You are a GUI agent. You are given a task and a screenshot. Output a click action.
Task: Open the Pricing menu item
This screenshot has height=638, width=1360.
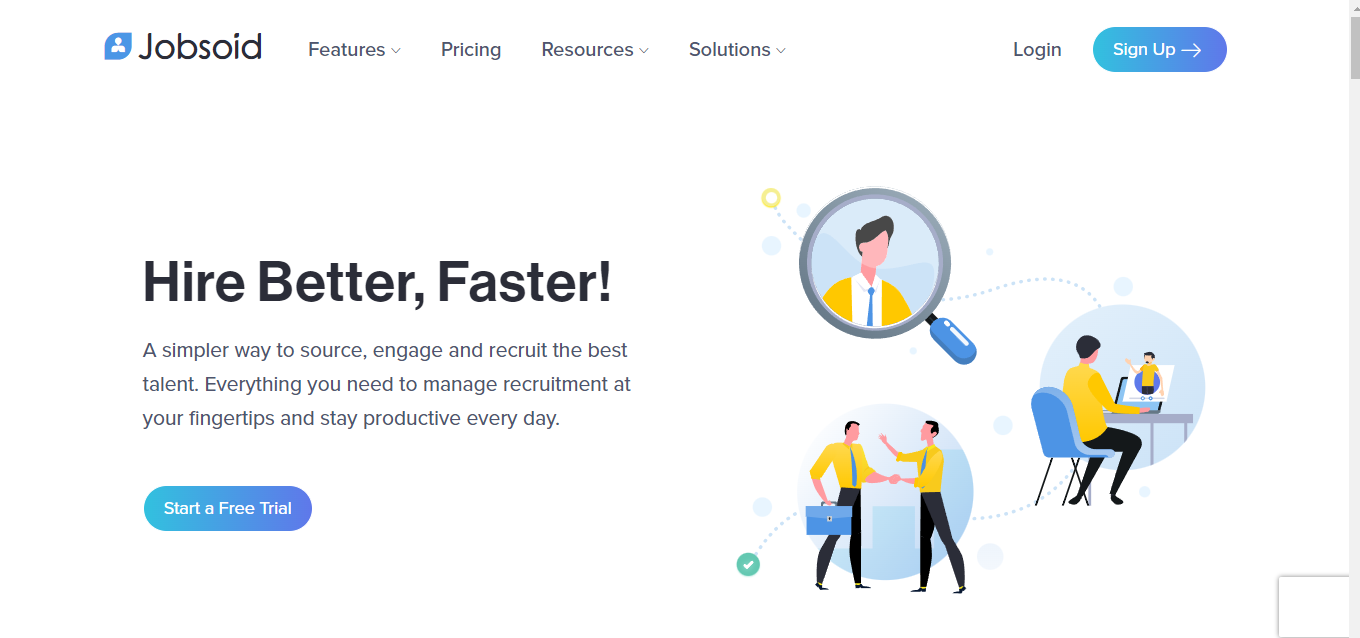coord(471,50)
